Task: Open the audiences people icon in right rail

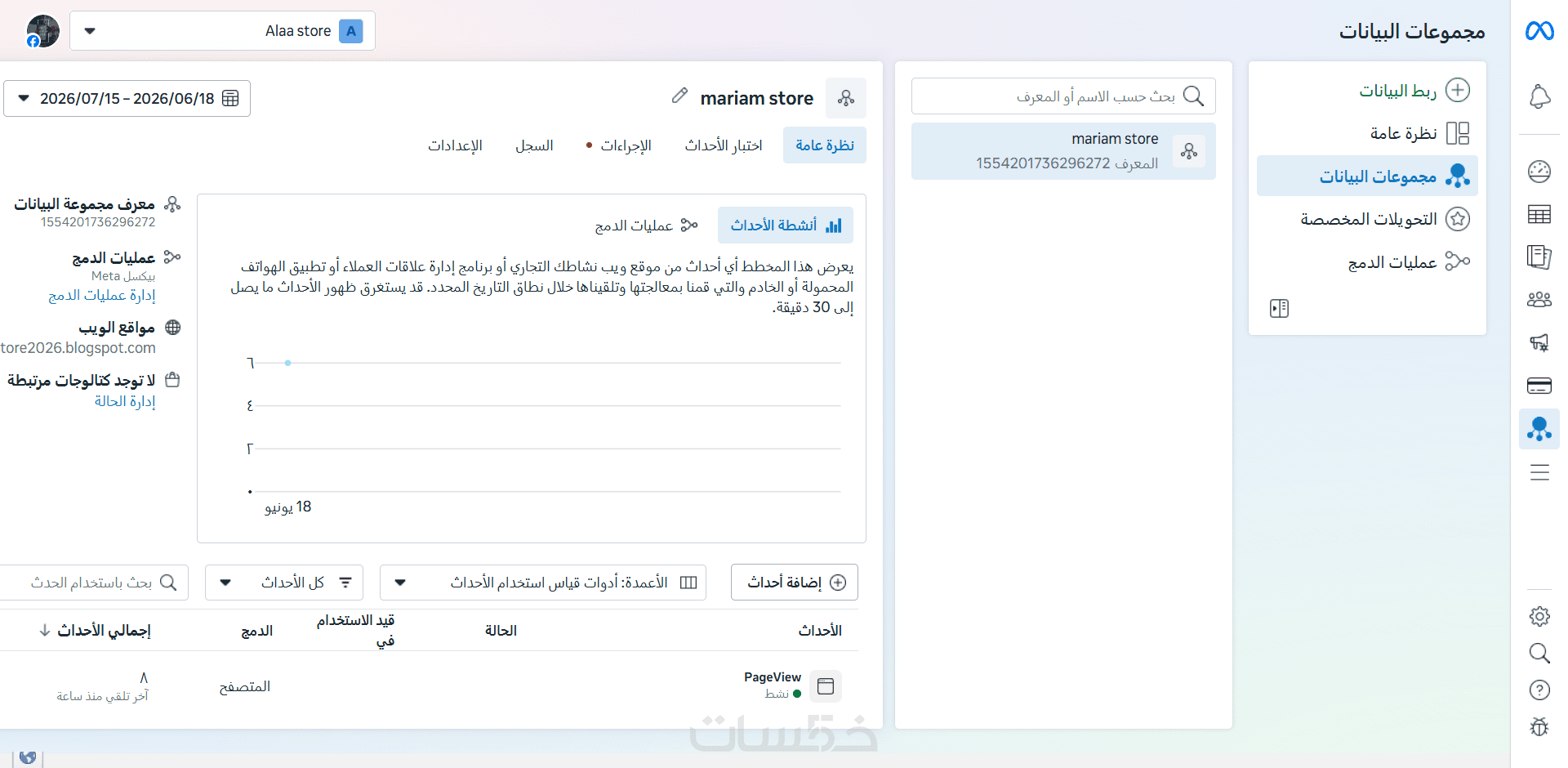Action: (x=1539, y=300)
